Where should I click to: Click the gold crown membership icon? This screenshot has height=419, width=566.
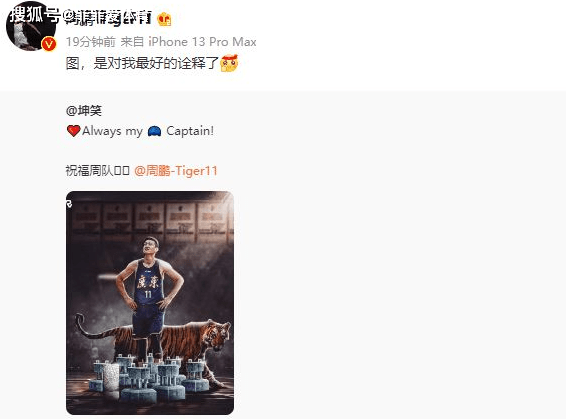click(164, 19)
